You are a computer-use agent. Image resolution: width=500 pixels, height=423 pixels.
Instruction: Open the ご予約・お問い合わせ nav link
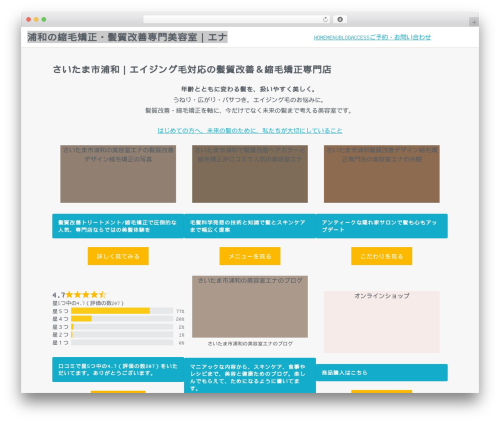pyautogui.click(x=400, y=37)
